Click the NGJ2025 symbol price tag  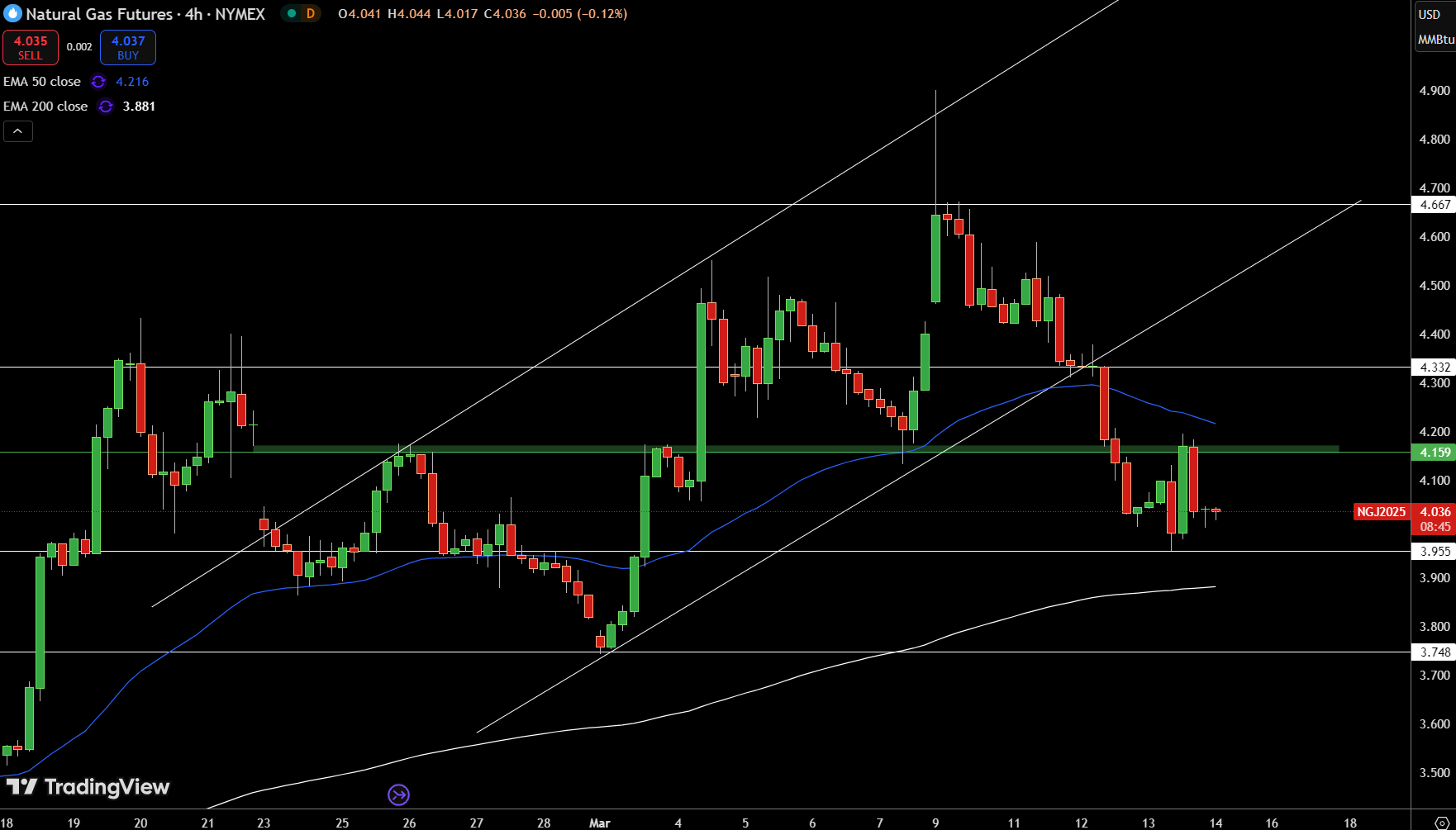pyautogui.click(x=1381, y=512)
